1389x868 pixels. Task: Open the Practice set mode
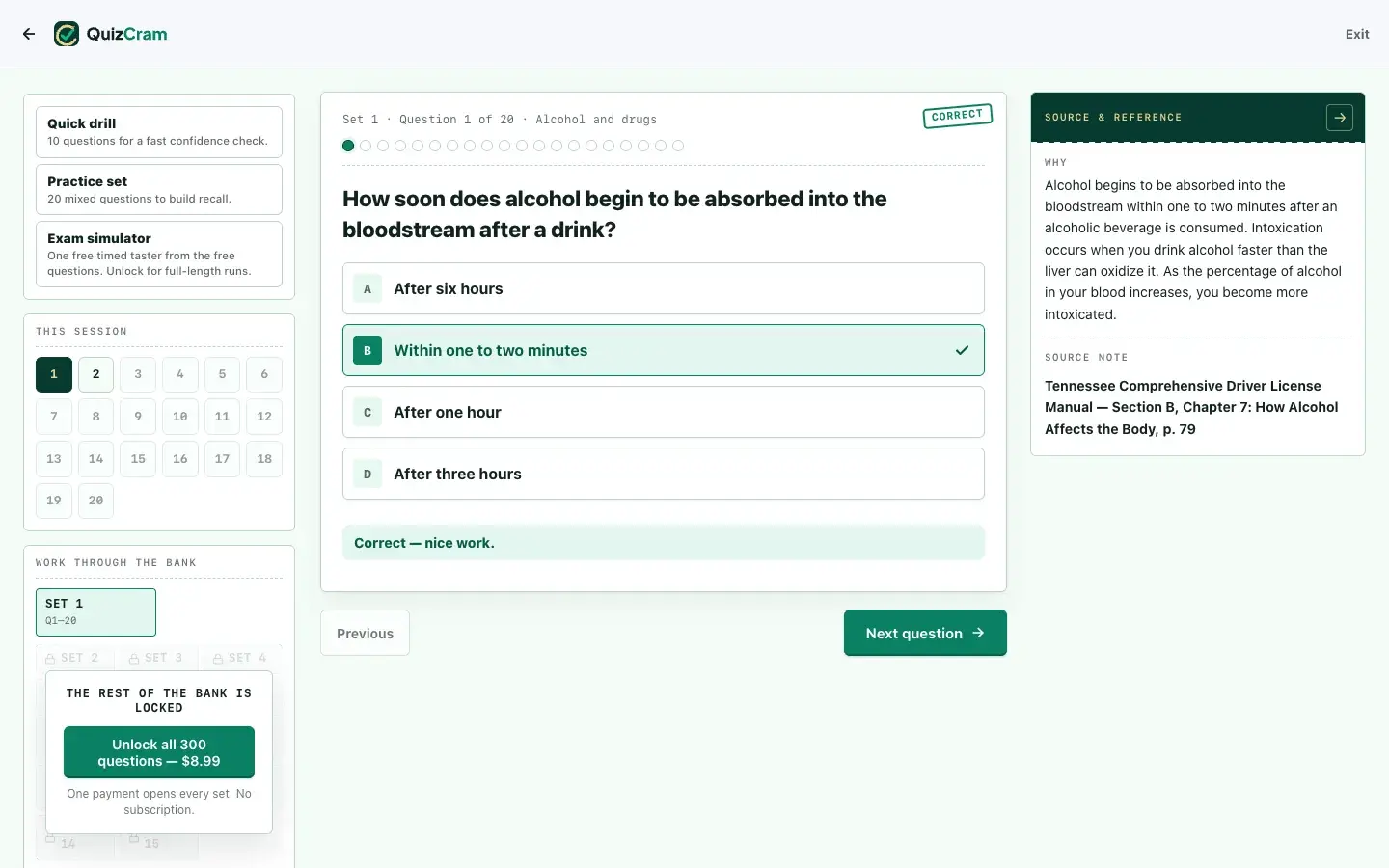pos(159,189)
